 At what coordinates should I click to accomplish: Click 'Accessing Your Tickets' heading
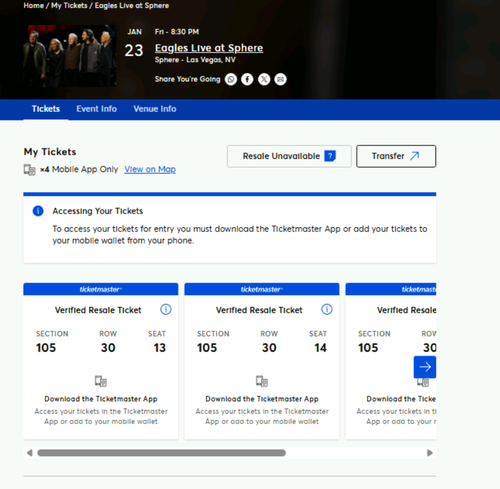click(x=98, y=211)
